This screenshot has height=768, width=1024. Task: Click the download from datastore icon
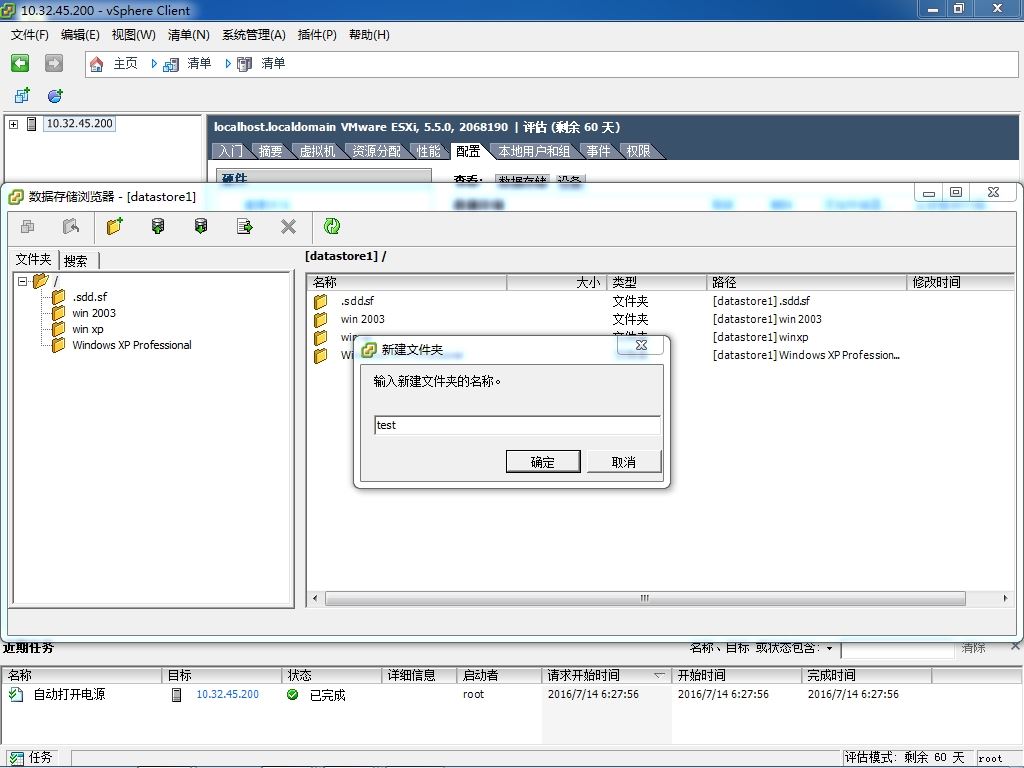coord(201,227)
